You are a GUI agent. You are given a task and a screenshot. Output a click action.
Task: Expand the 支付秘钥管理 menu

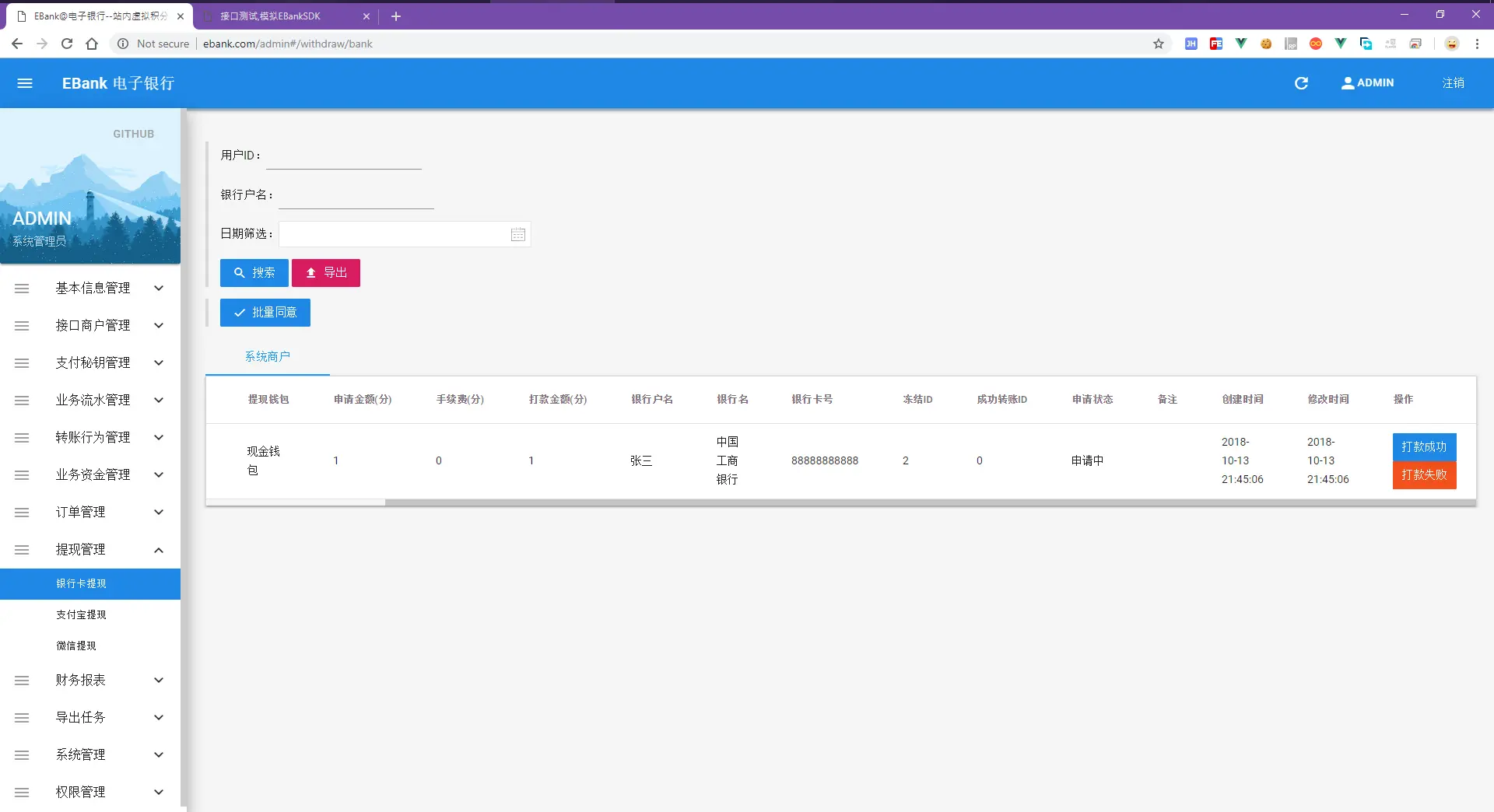(x=90, y=363)
